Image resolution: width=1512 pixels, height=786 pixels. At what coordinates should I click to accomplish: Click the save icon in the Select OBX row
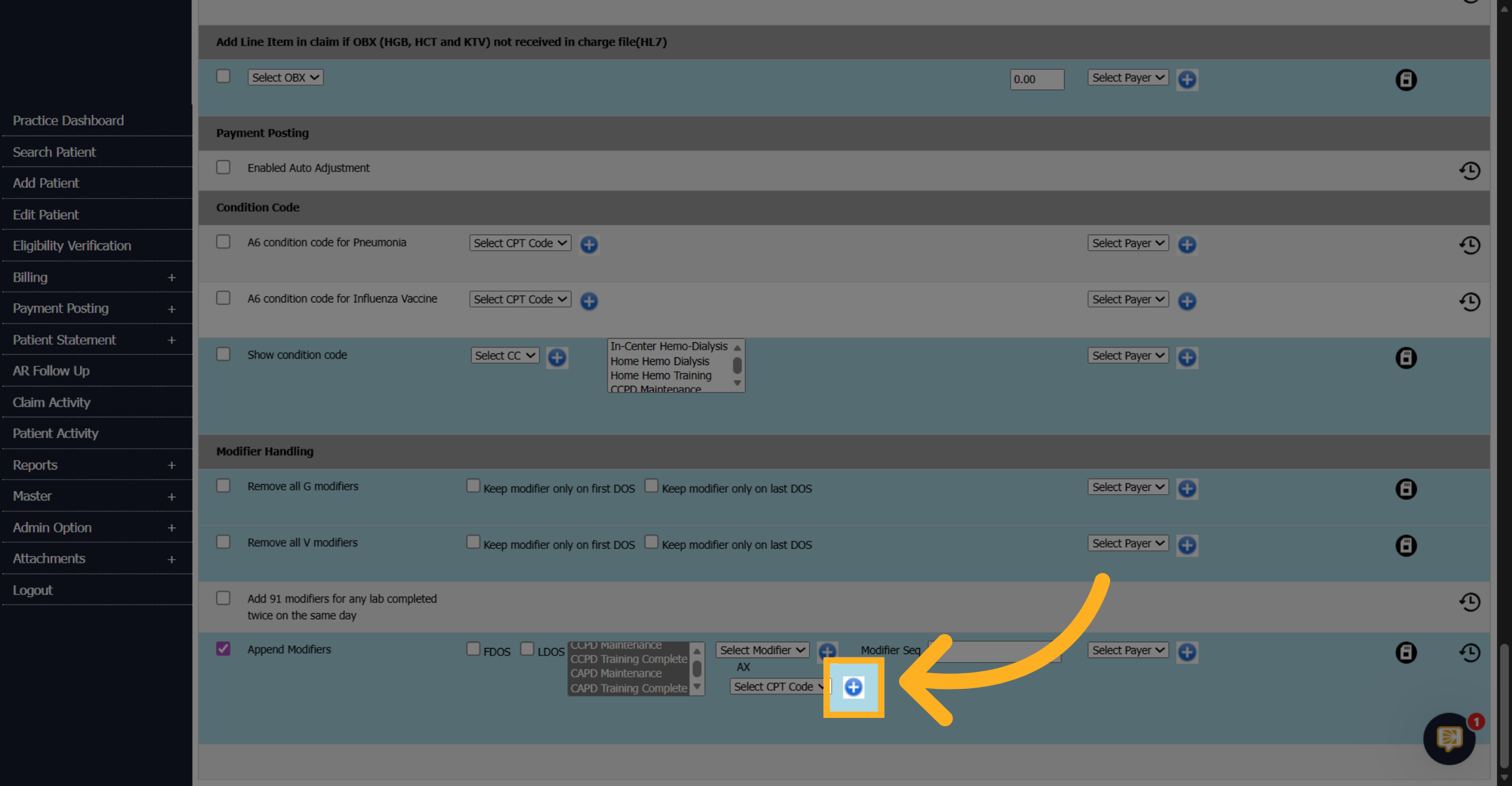click(1406, 80)
